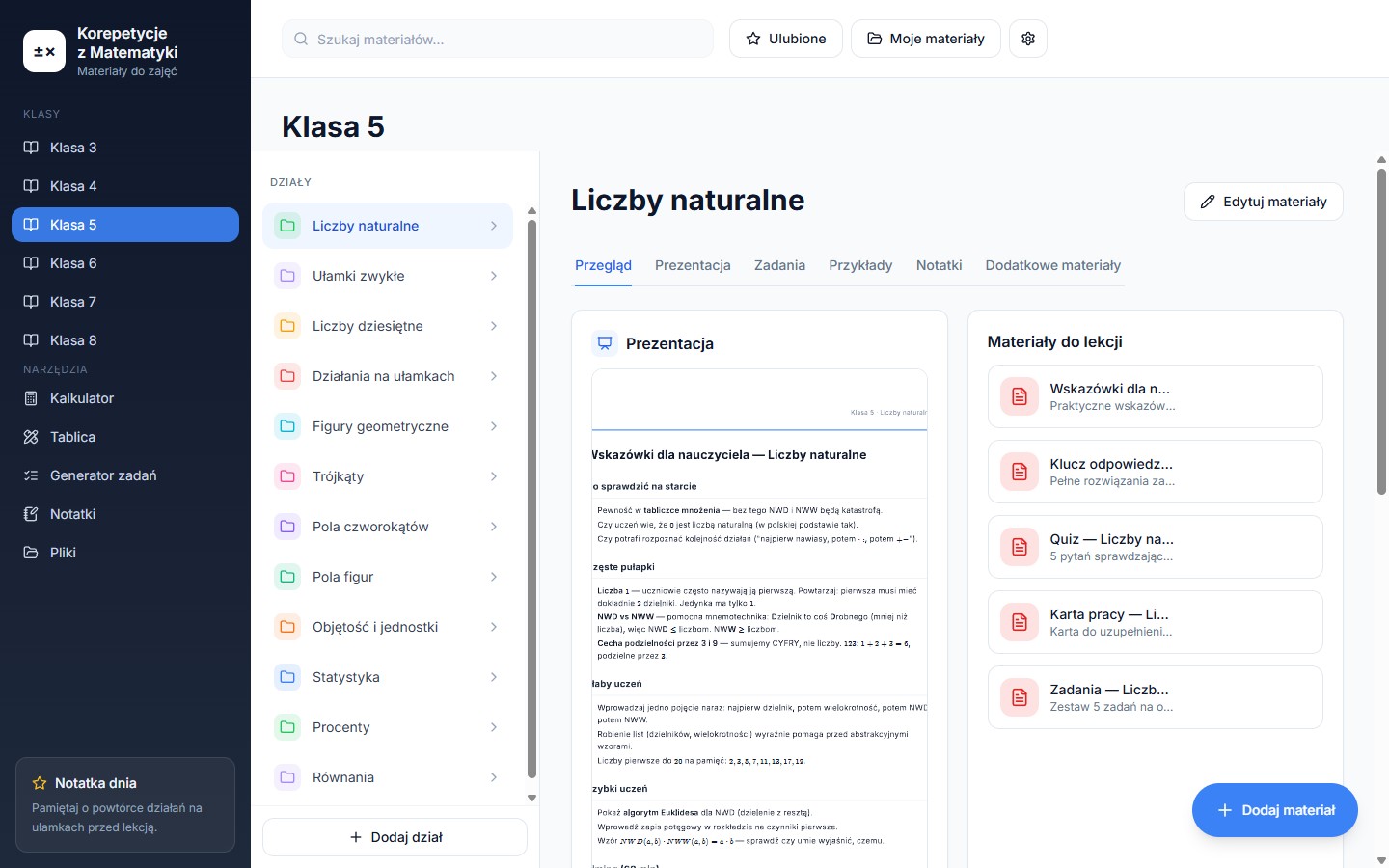Click the Zadania — Liczb... document icon
The image size is (1389, 868).
click(x=1020, y=697)
